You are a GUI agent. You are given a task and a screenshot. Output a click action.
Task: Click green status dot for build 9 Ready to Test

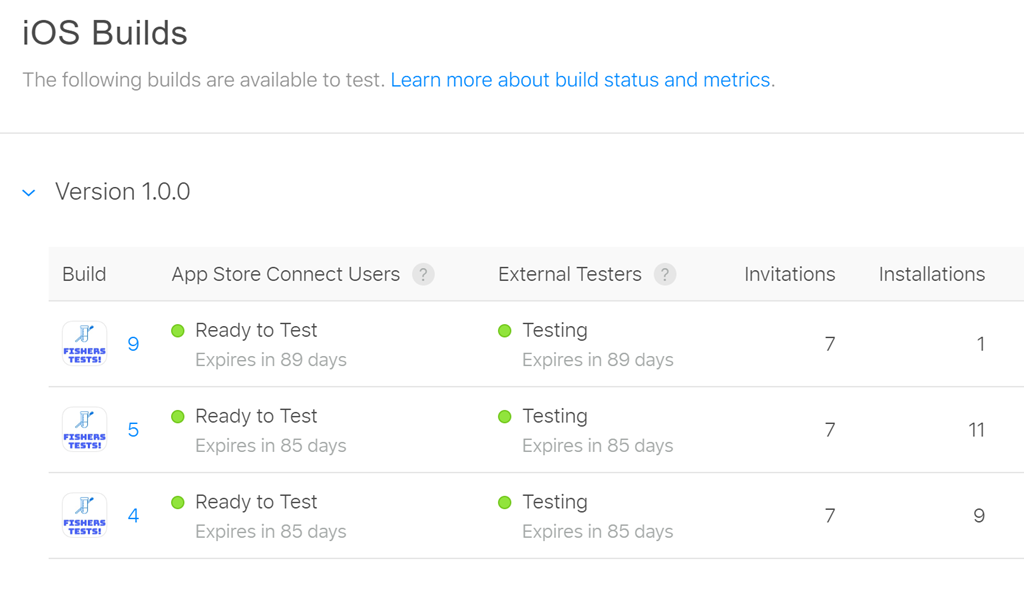pos(178,331)
